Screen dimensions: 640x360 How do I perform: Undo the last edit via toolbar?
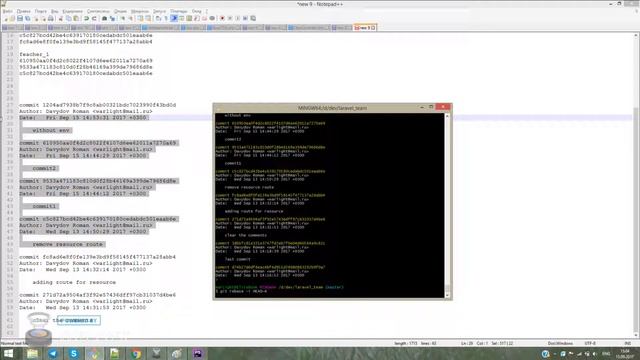(87, 18)
